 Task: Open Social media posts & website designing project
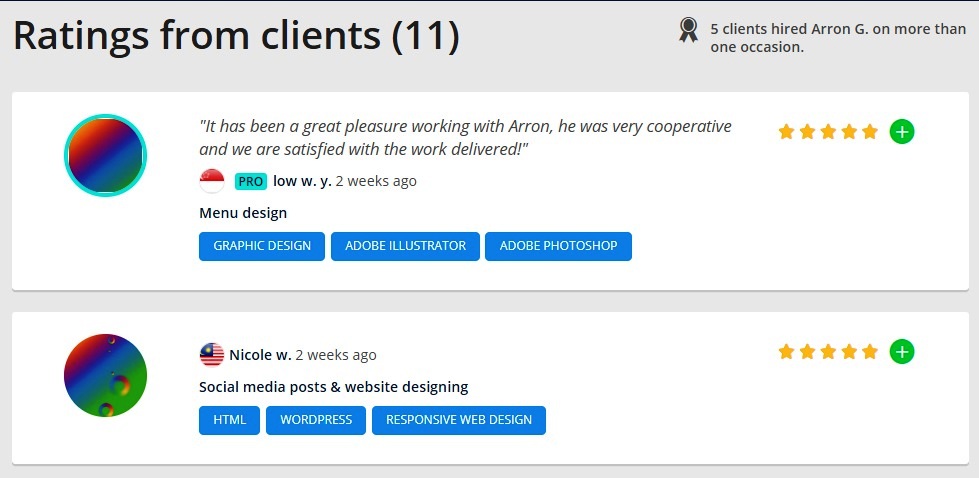click(333, 387)
